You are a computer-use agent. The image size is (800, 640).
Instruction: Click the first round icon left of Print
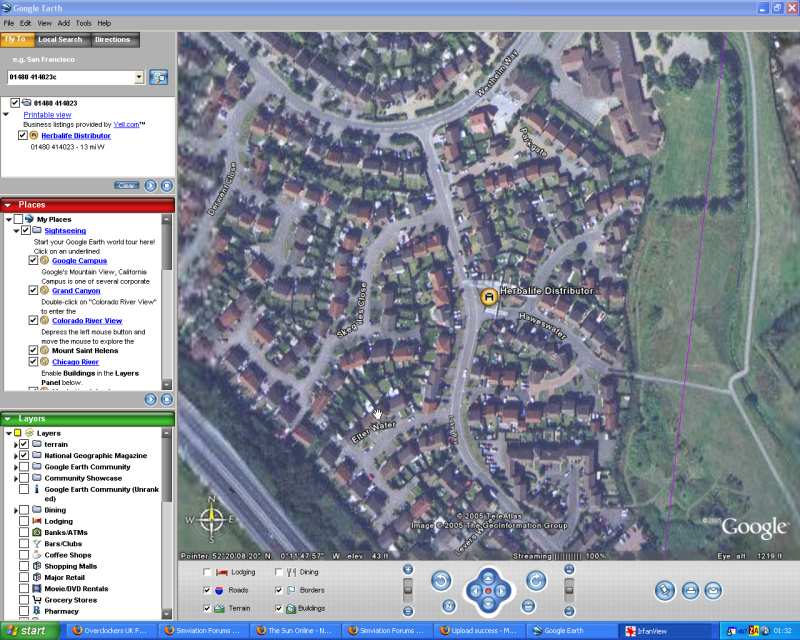pos(665,590)
